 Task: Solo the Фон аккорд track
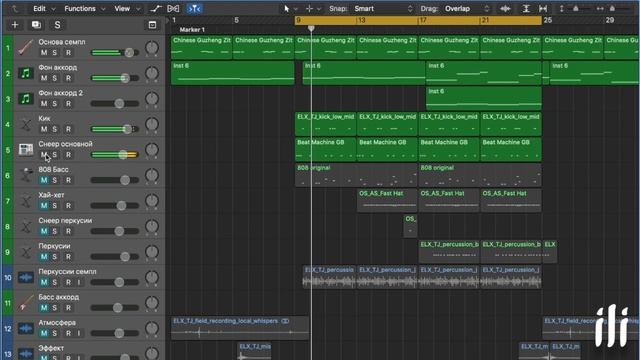(55, 78)
